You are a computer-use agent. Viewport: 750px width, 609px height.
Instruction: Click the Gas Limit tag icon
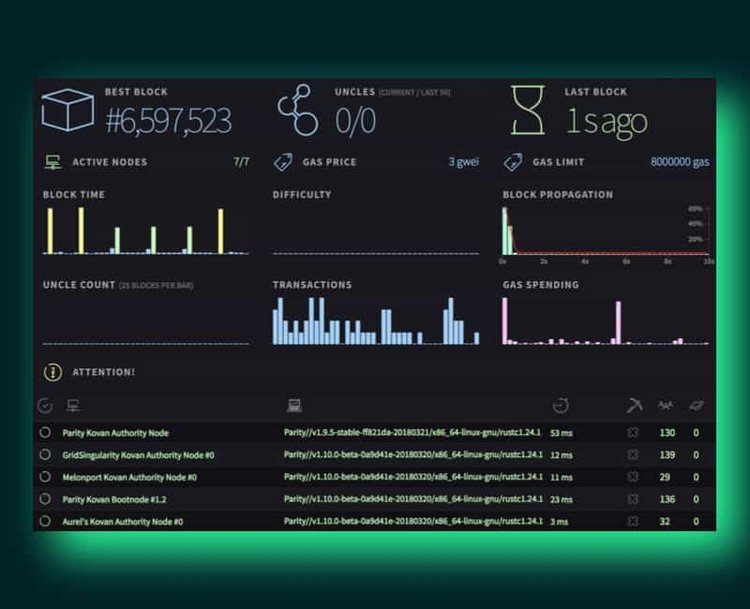[513, 162]
